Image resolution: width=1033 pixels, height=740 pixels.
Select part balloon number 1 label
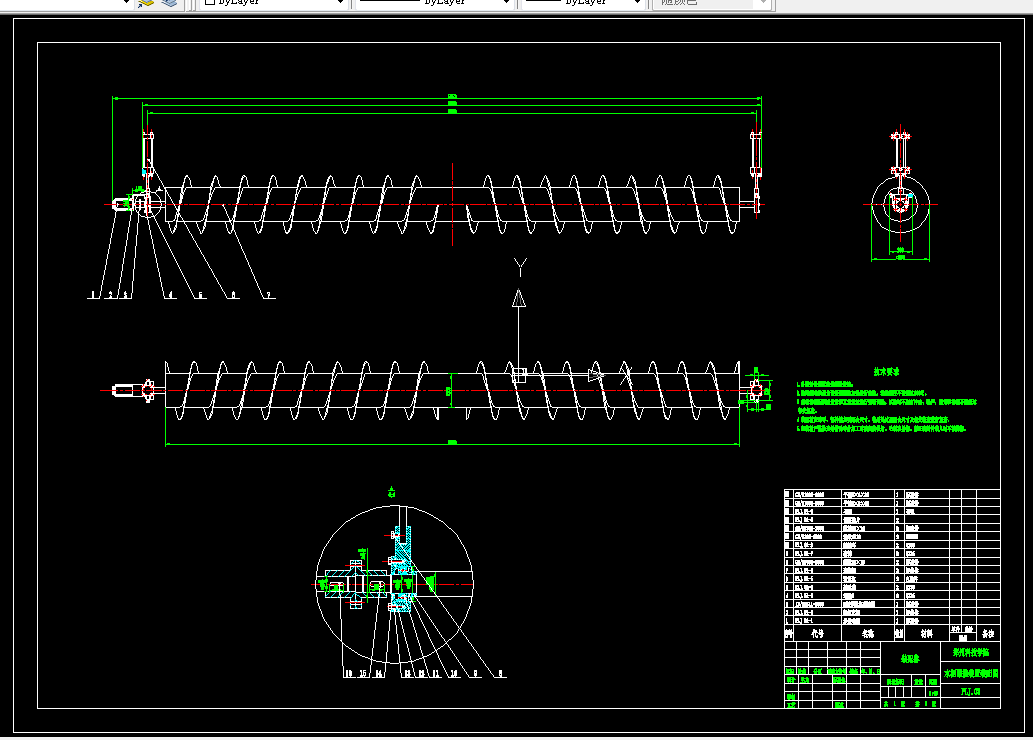coord(92,295)
